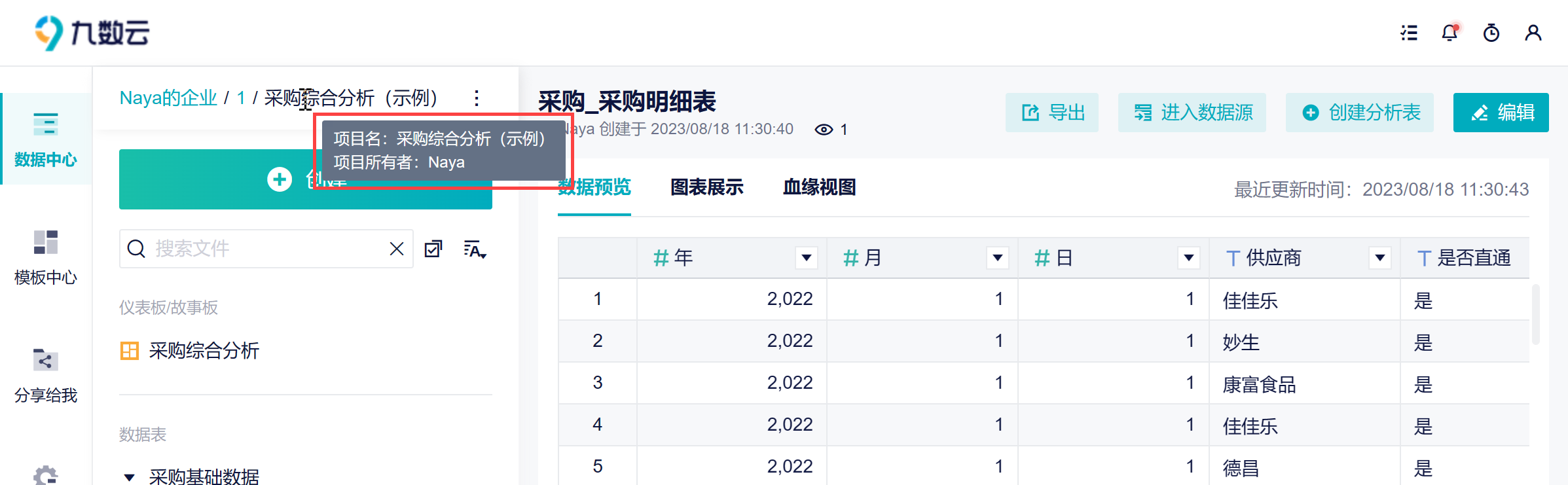Click the 最近更新时间 timestamp
Viewport: 1568px width, 485px height.
[1381, 189]
